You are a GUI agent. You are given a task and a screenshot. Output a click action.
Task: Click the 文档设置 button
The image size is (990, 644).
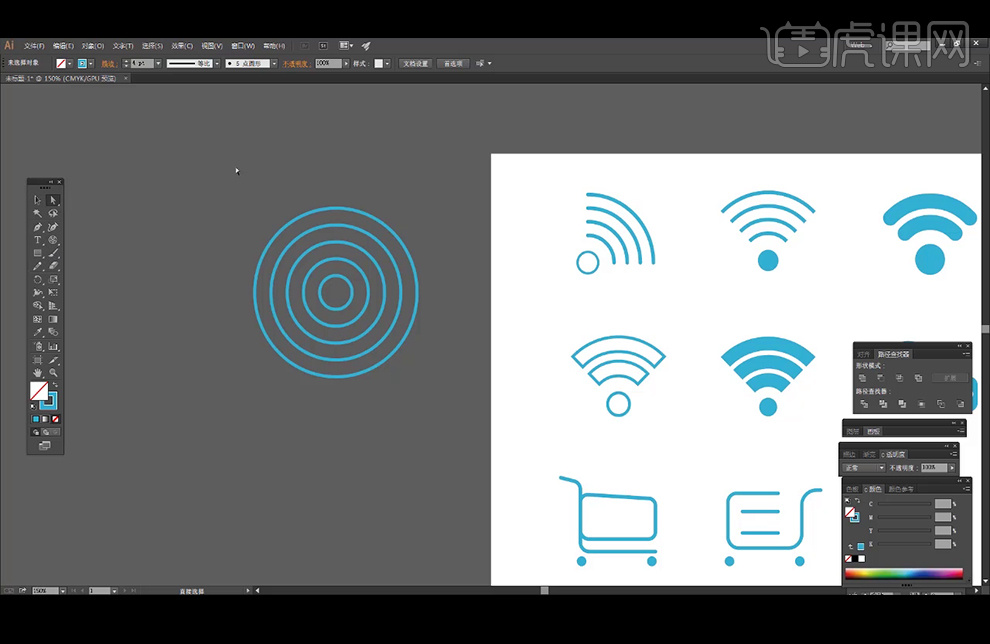415,63
